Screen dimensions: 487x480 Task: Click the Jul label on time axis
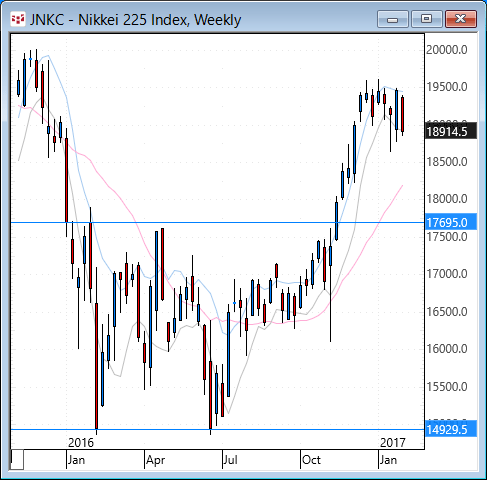click(x=230, y=460)
